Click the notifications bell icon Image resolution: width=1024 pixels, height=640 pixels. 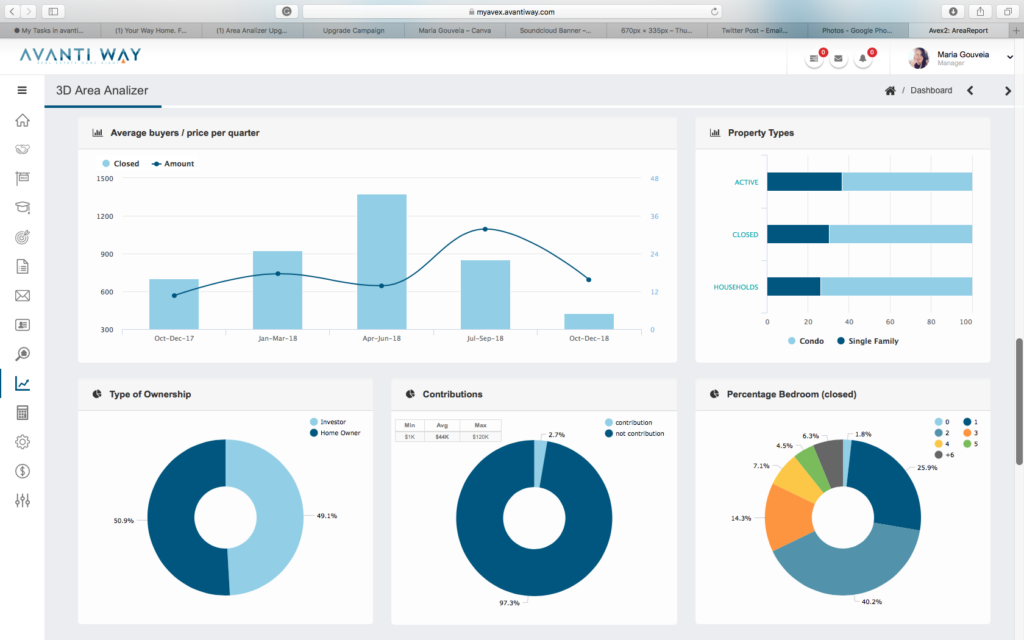click(863, 60)
